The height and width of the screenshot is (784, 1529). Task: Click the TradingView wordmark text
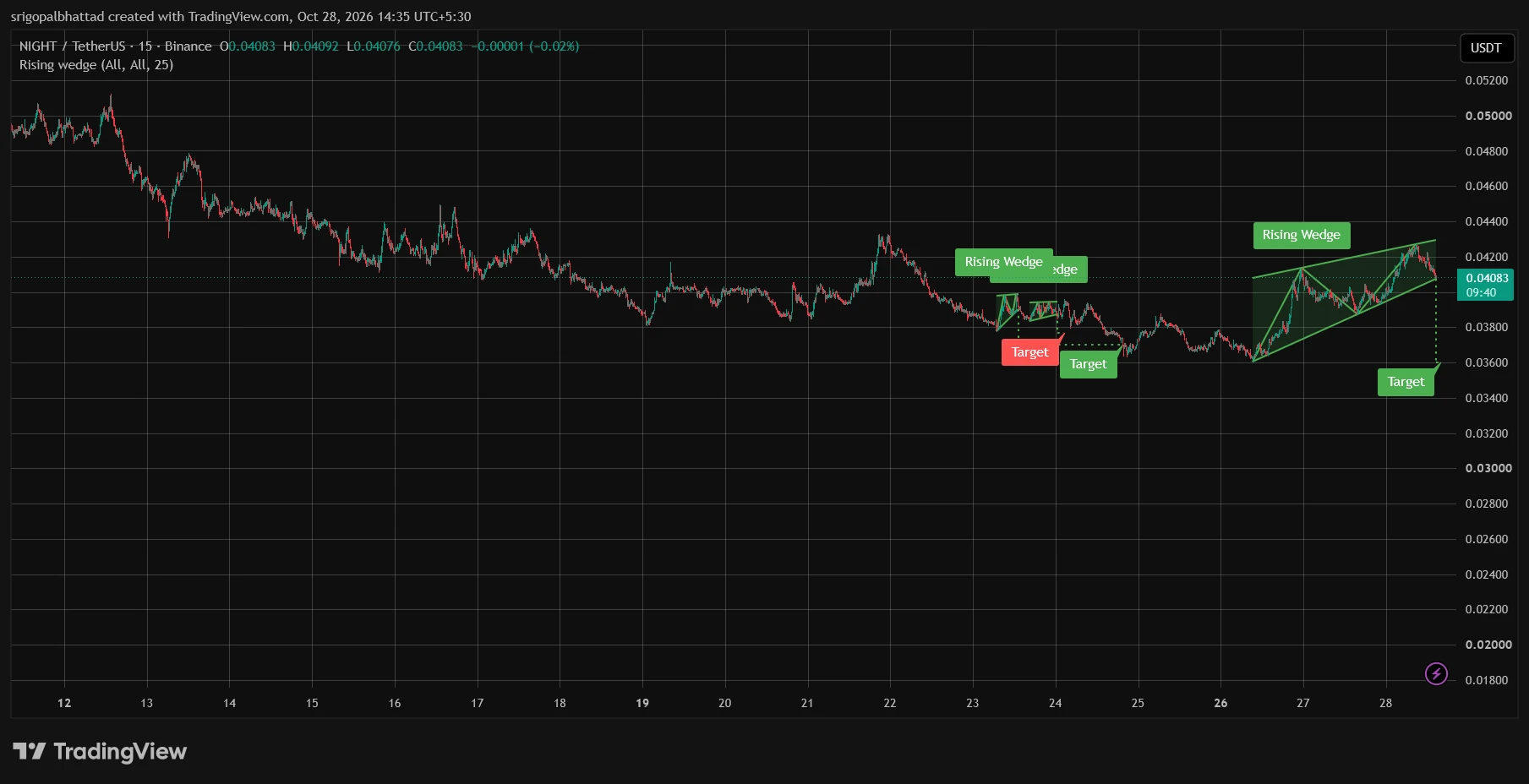pyautogui.click(x=120, y=751)
